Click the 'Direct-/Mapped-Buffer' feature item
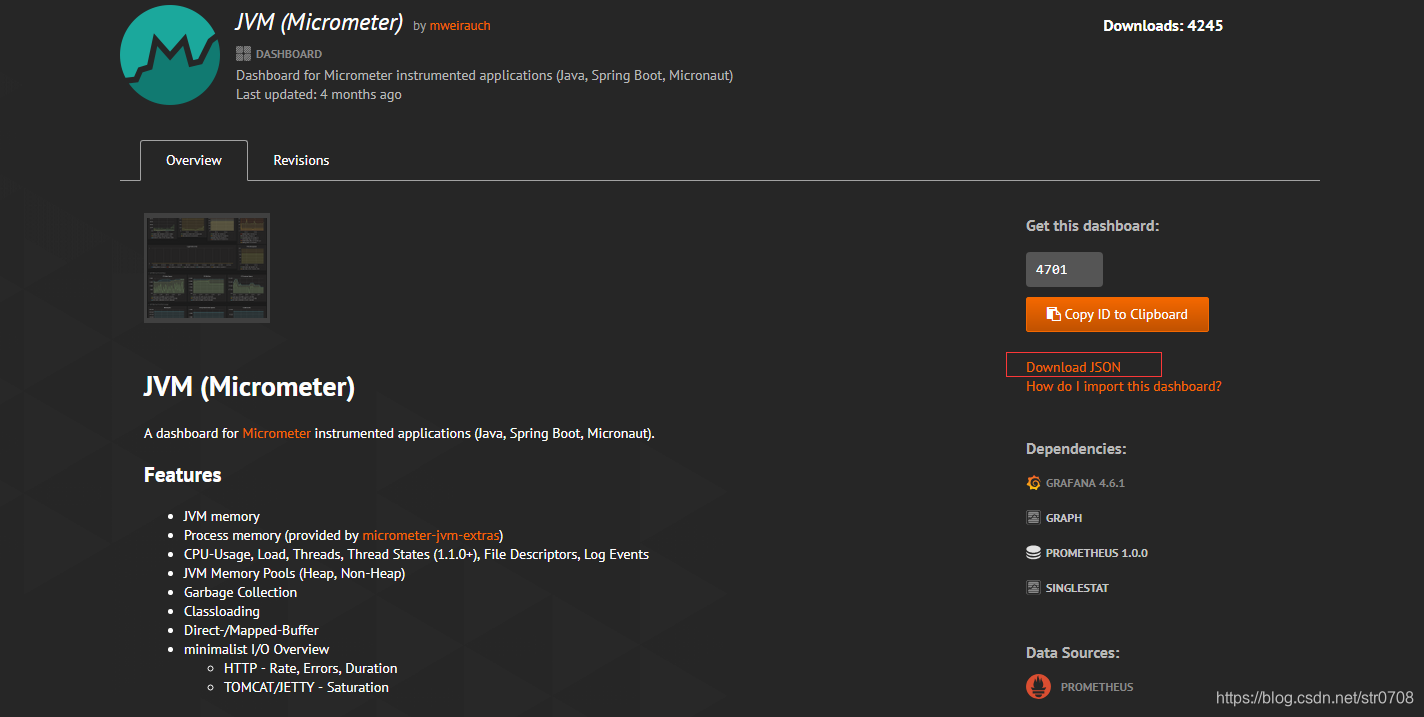The height and width of the screenshot is (717, 1424). tap(251, 630)
